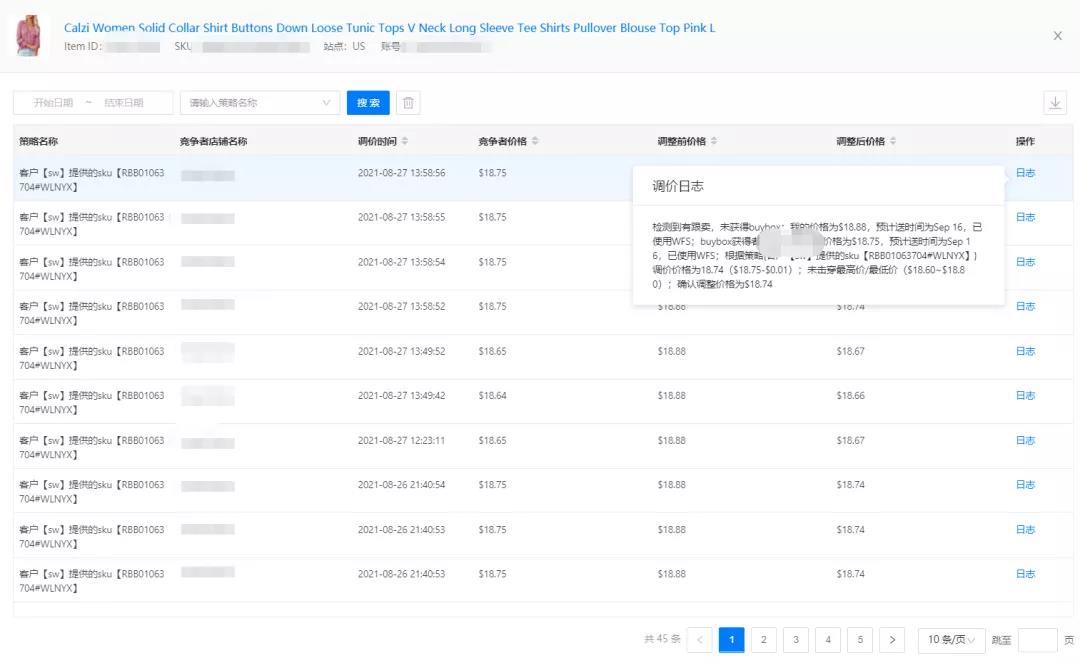Click the 搜索 search button

pyautogui.click(x=368, y=103)
